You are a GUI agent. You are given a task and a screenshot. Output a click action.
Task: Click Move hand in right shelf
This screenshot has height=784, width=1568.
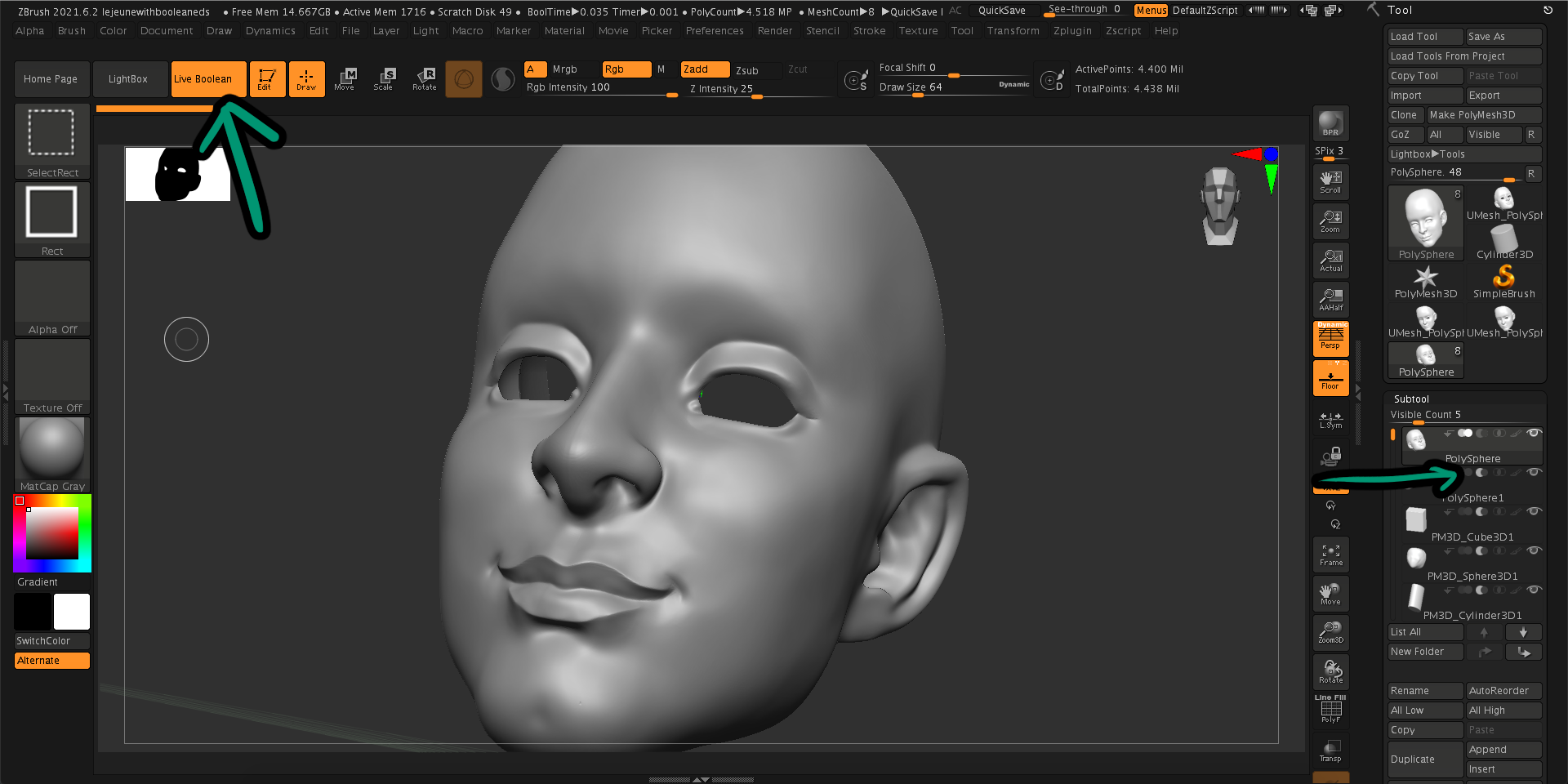pos(1330,594)
